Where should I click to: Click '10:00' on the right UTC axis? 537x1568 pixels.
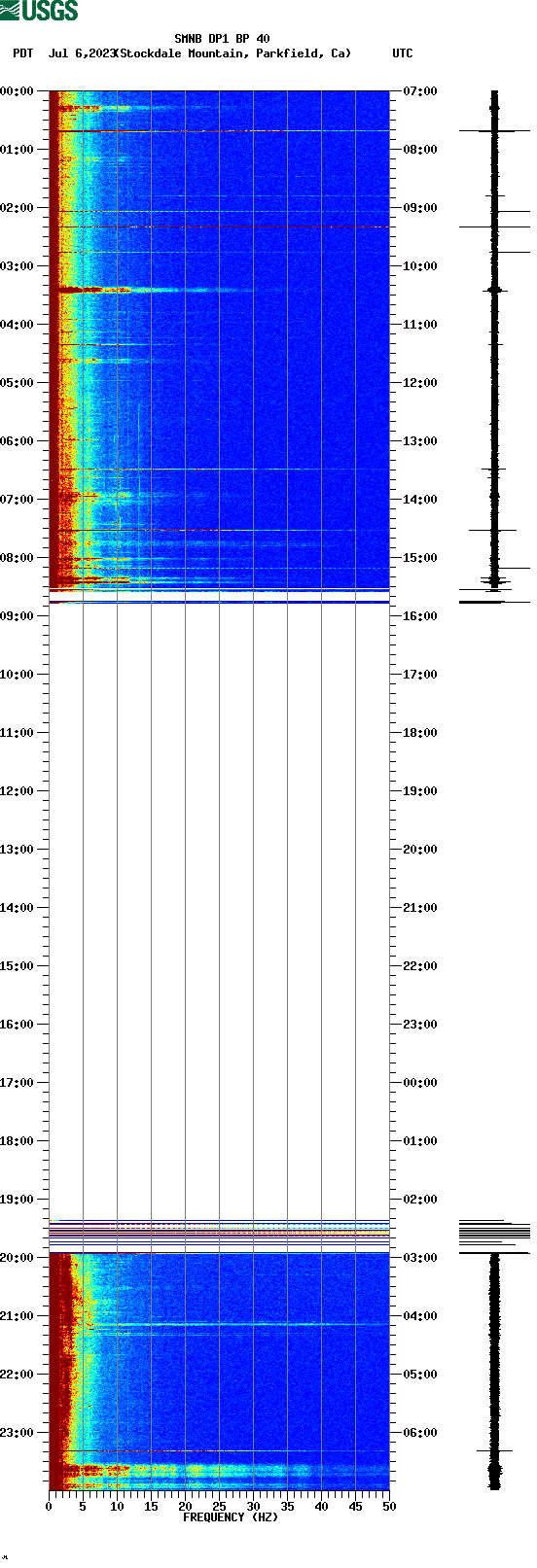click(x=420, y=266)
